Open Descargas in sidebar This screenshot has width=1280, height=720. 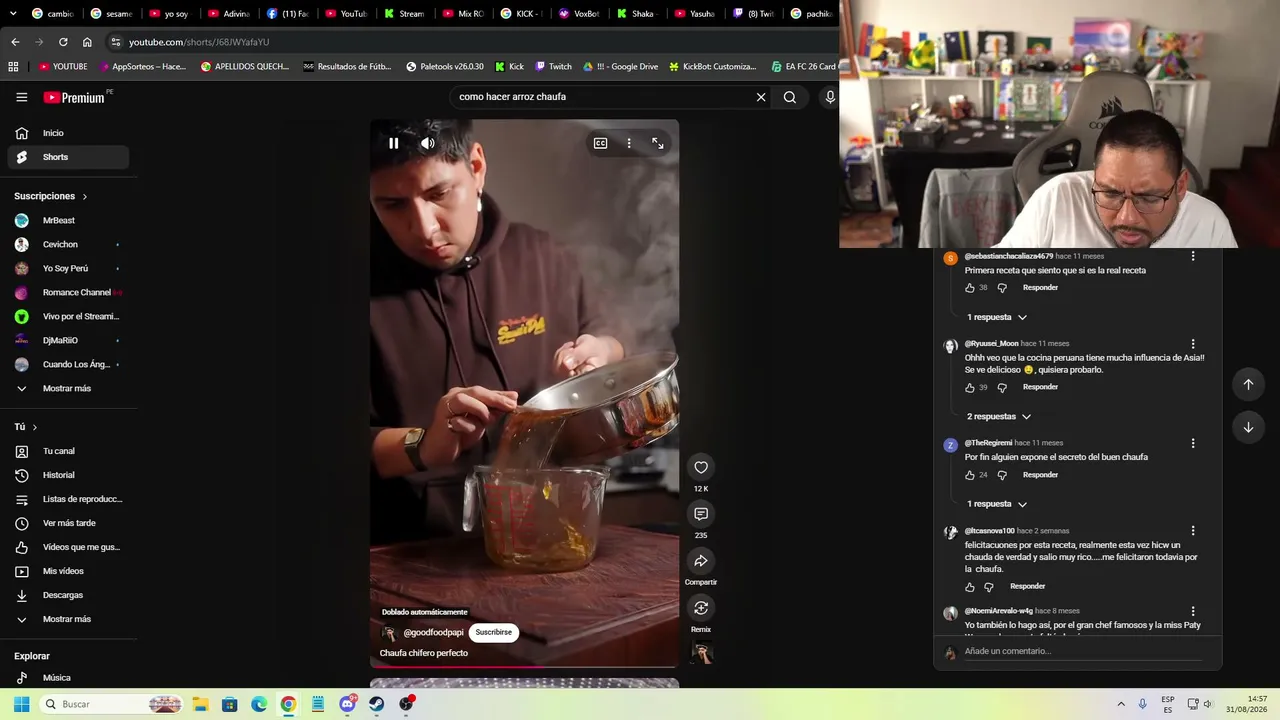68,595
